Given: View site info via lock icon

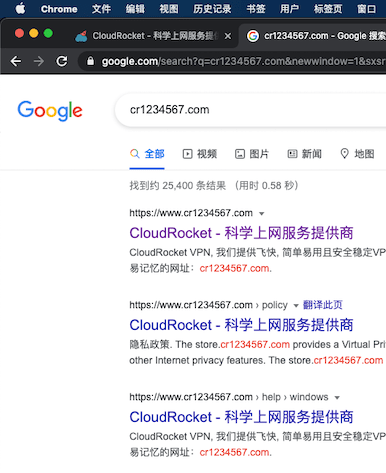Looking at the screenshot, I should tap(90, 61).
